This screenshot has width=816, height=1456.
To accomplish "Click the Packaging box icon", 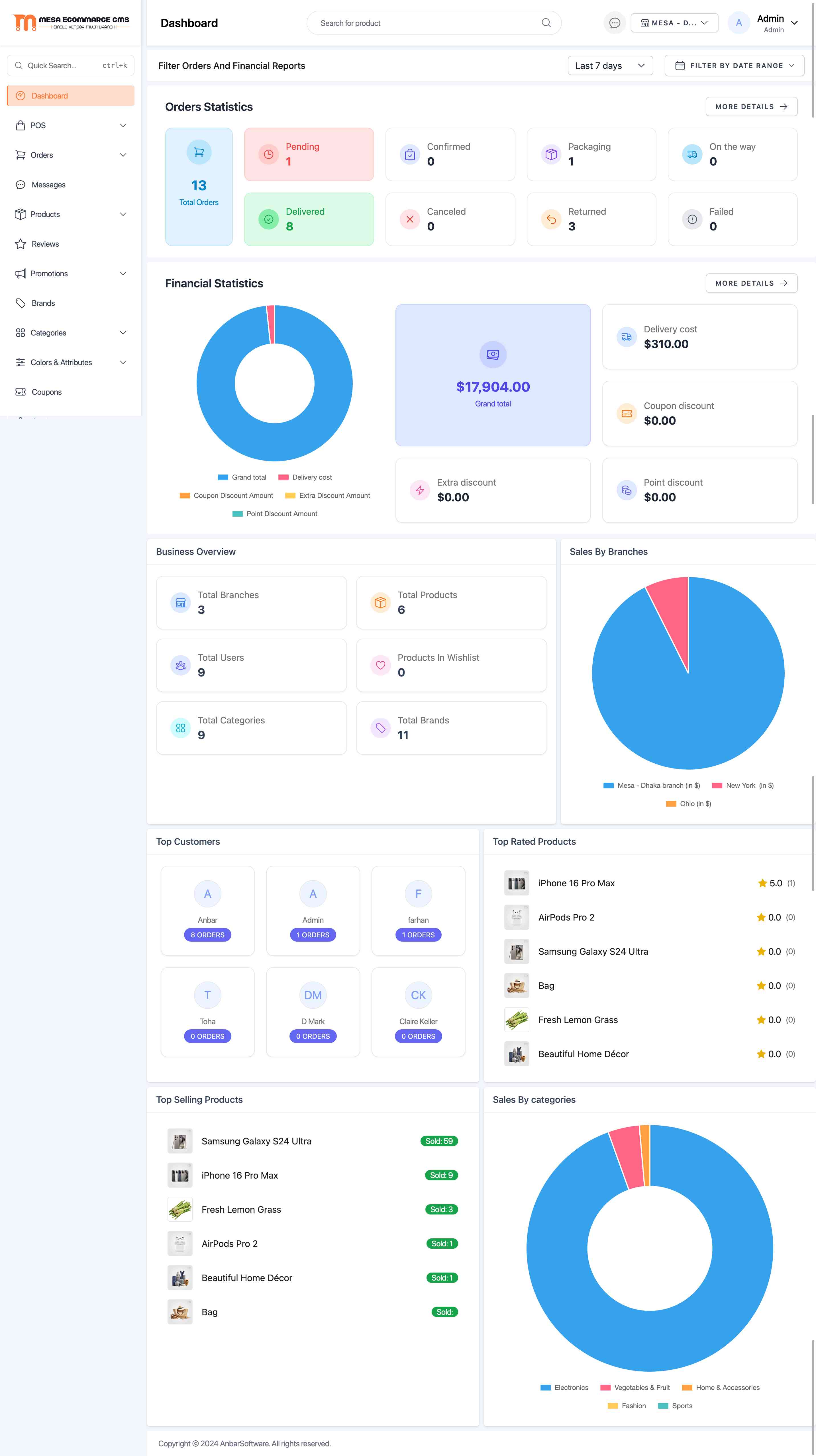I will tap(551, 154).
